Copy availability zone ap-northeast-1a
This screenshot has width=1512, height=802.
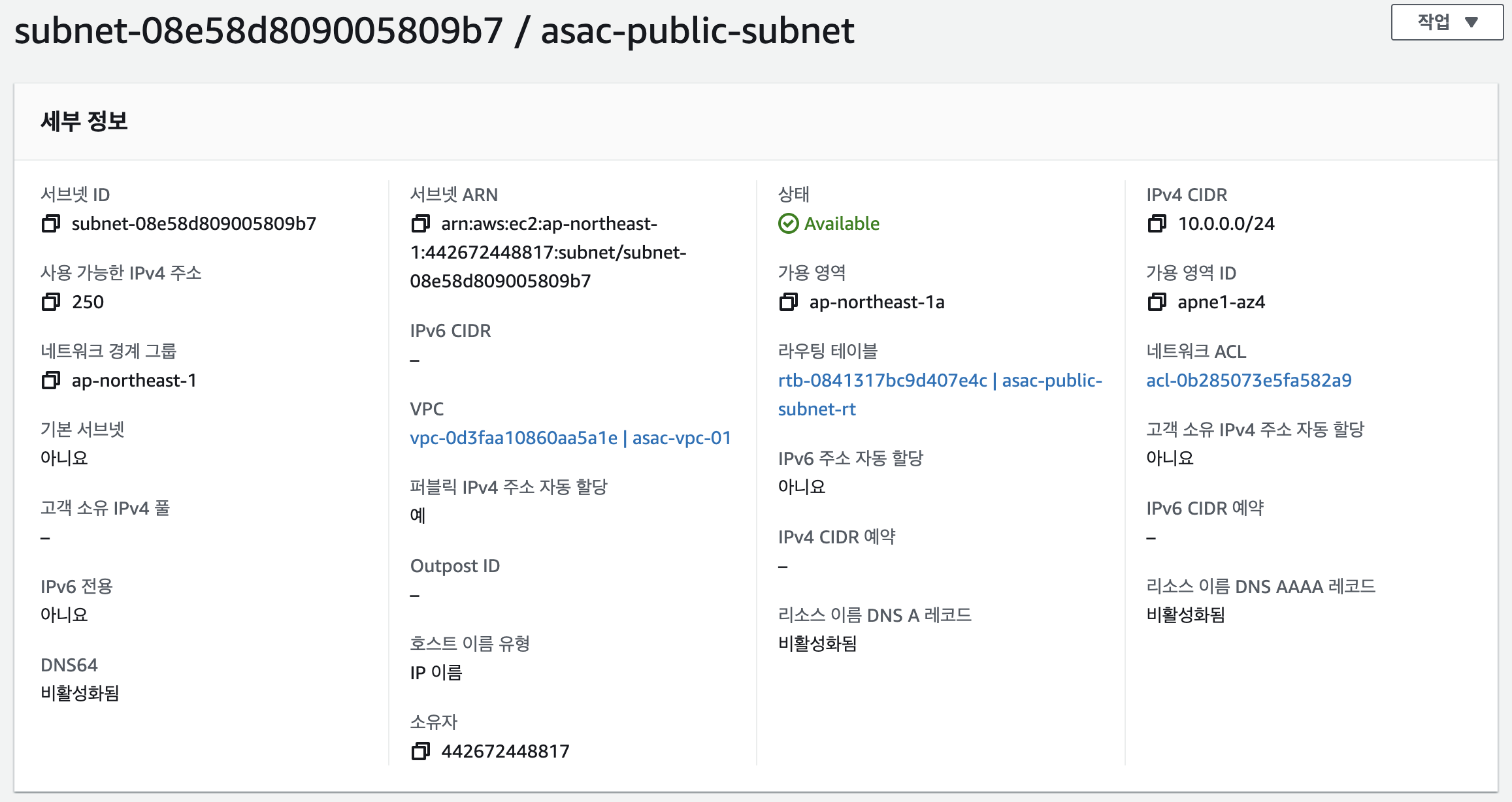pyautogui.click(x=789, y=302)
